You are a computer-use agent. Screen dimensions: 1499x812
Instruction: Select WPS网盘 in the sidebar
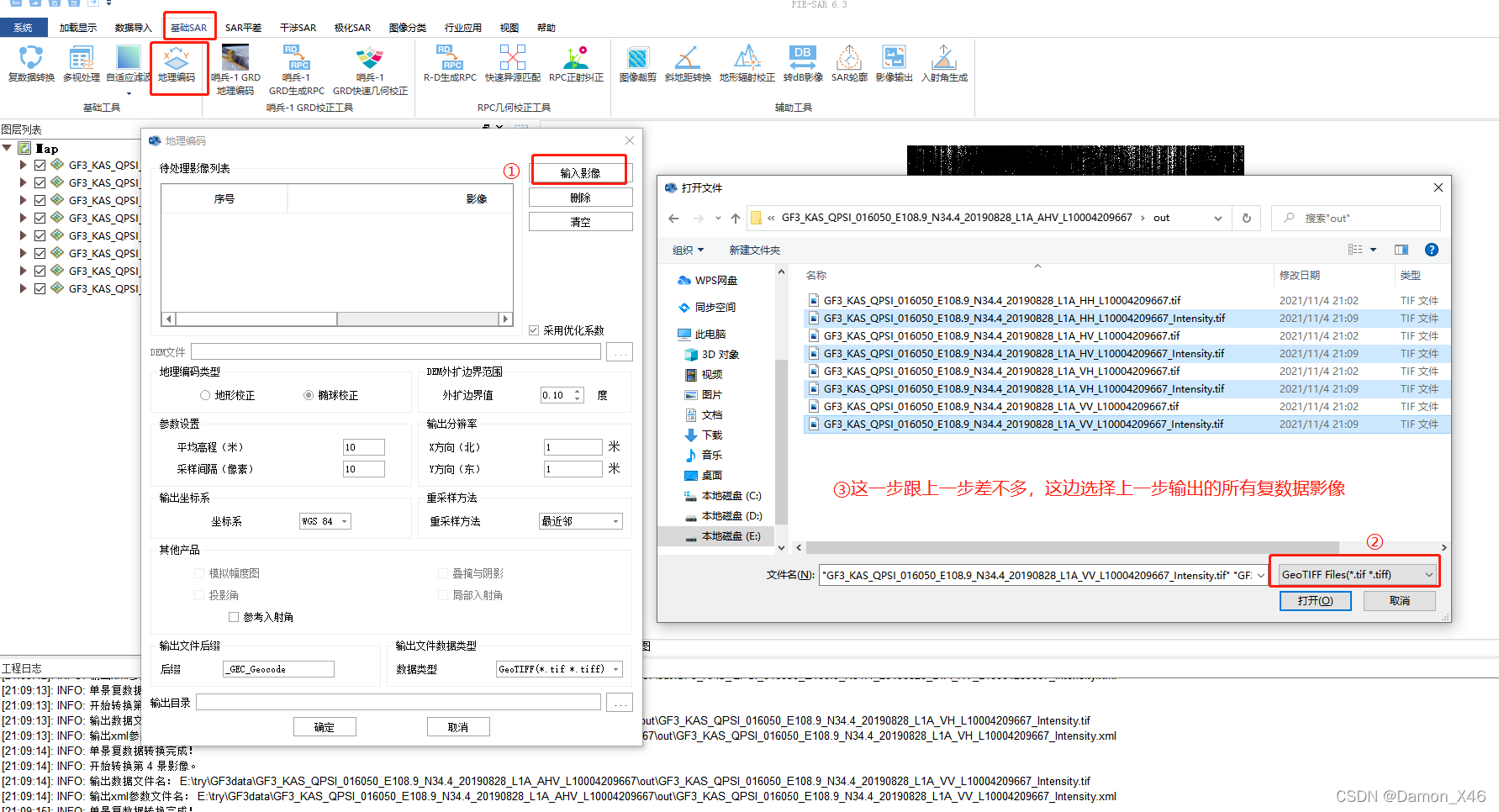[716, 280]
